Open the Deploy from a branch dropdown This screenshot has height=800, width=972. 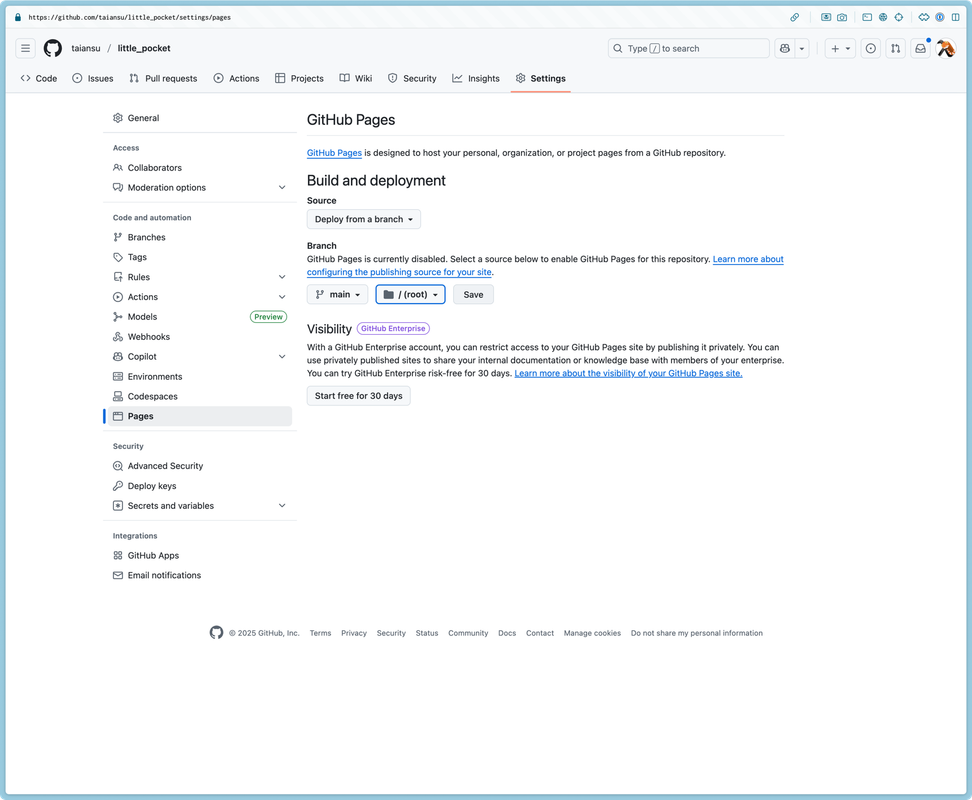tap(364, 219)
